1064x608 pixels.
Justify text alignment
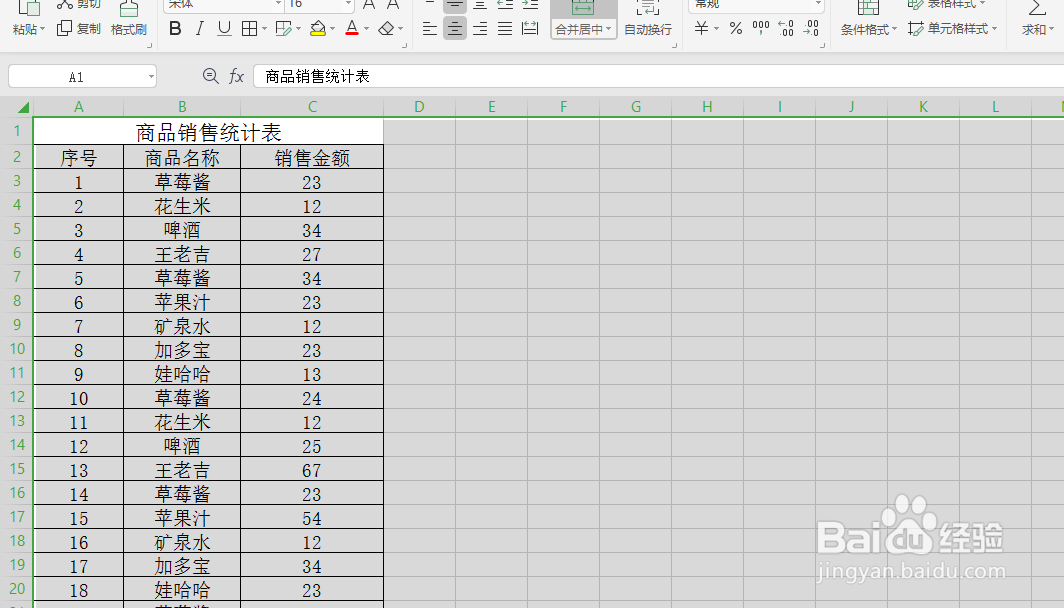click(505, 28)
